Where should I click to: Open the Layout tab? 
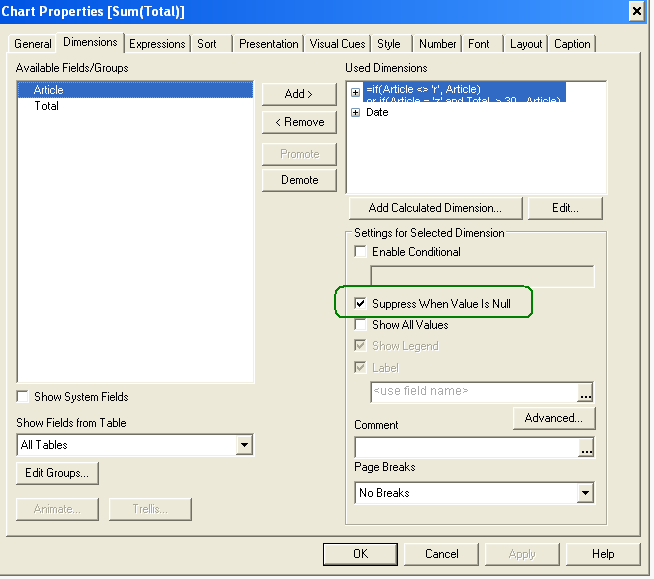coord(526,44)
